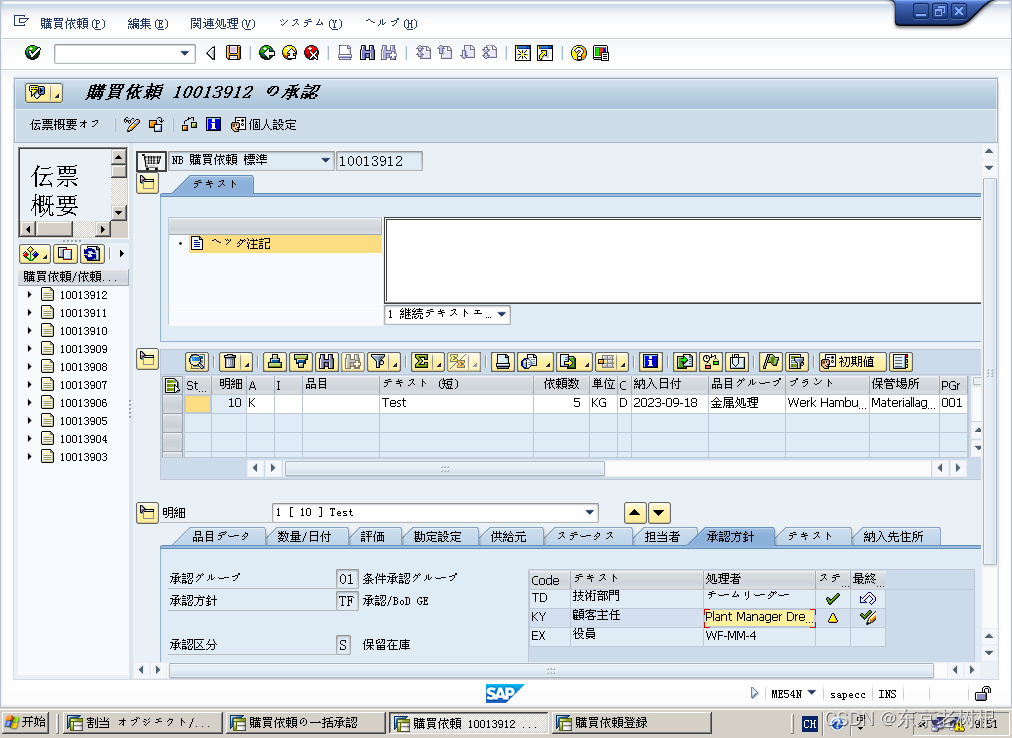Open a new session with the window-star icon
This screenshot has height=738, width=1012.
[x=523, y=53]
